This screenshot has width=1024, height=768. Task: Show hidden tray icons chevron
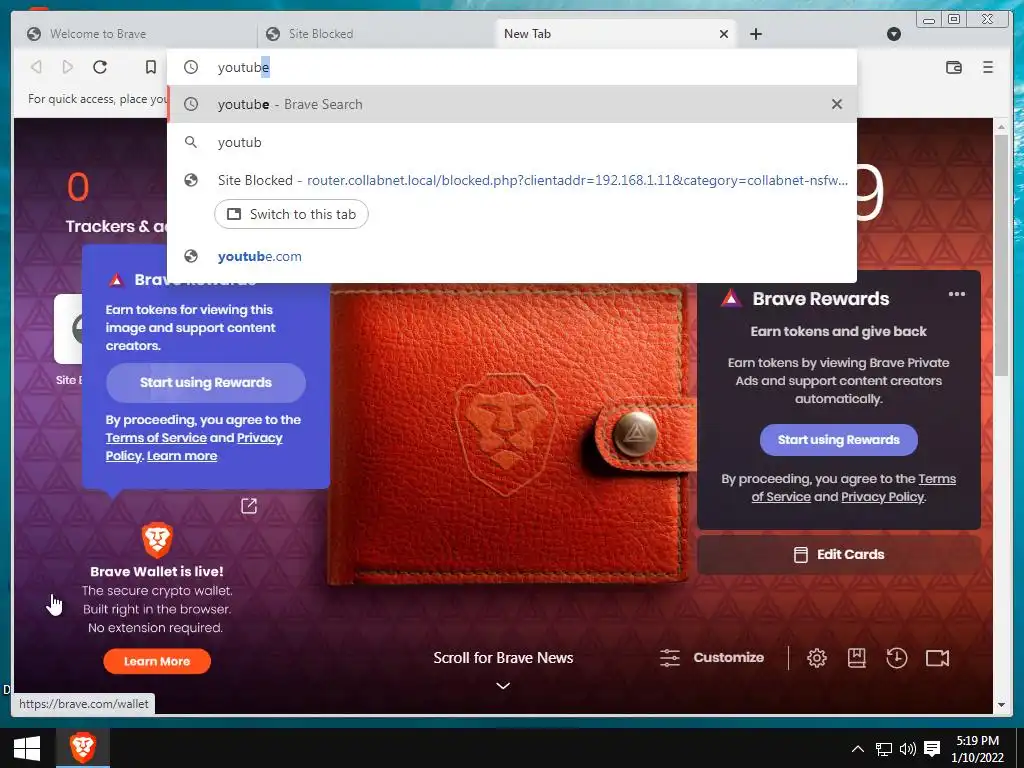pyautogui.click(x=858, y=749)
